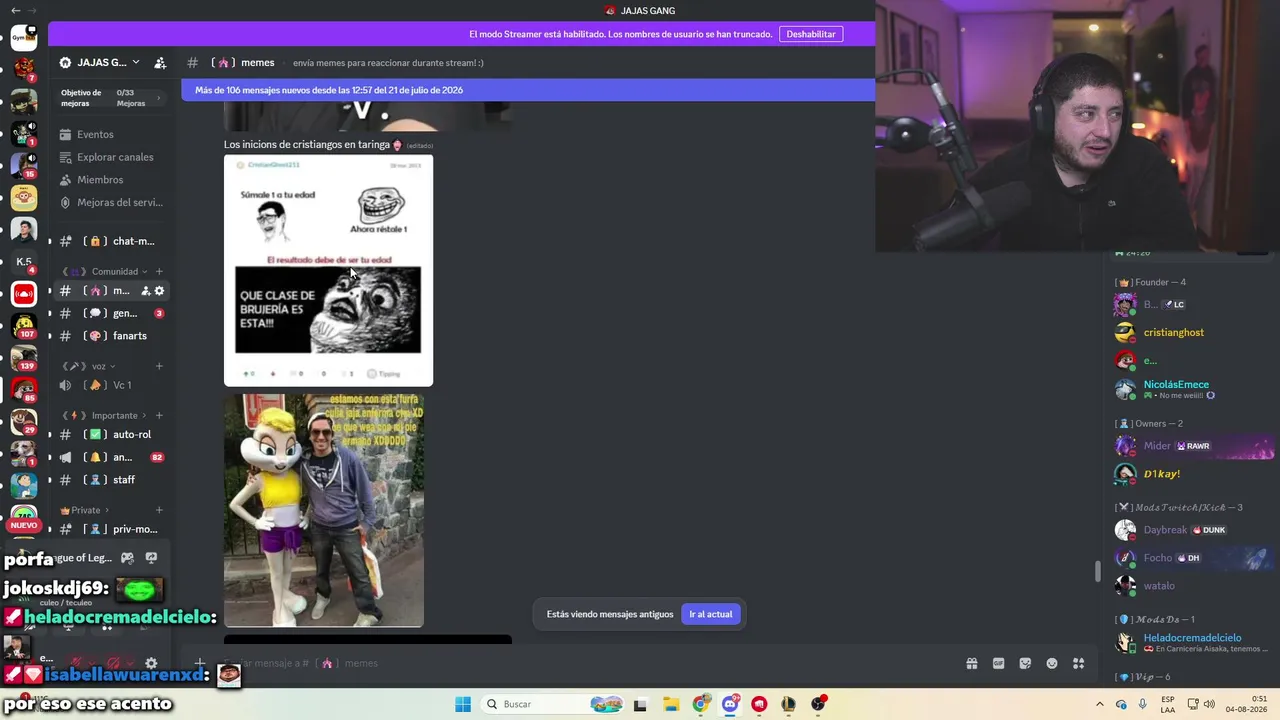Image resolution: width=1280 pixels, height=720 pixels.
Task: Open OBS icon in taskbar
Action: 819,704
